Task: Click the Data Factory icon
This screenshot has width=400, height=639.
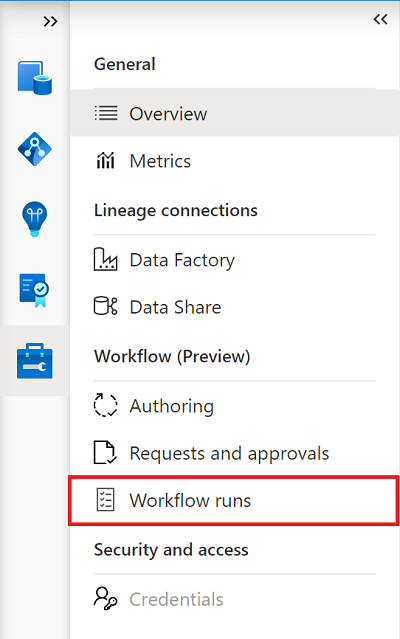Action: click(105, 259)
